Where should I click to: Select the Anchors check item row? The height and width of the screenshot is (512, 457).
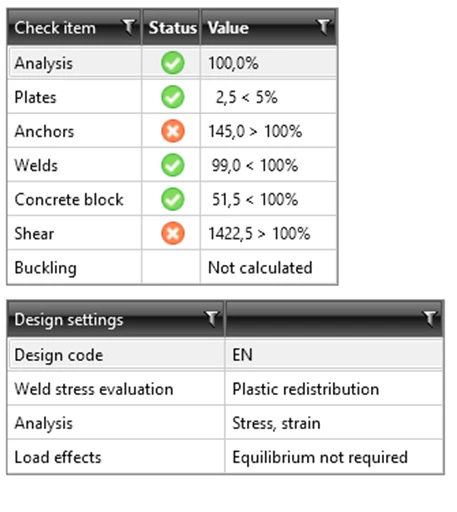172,131
